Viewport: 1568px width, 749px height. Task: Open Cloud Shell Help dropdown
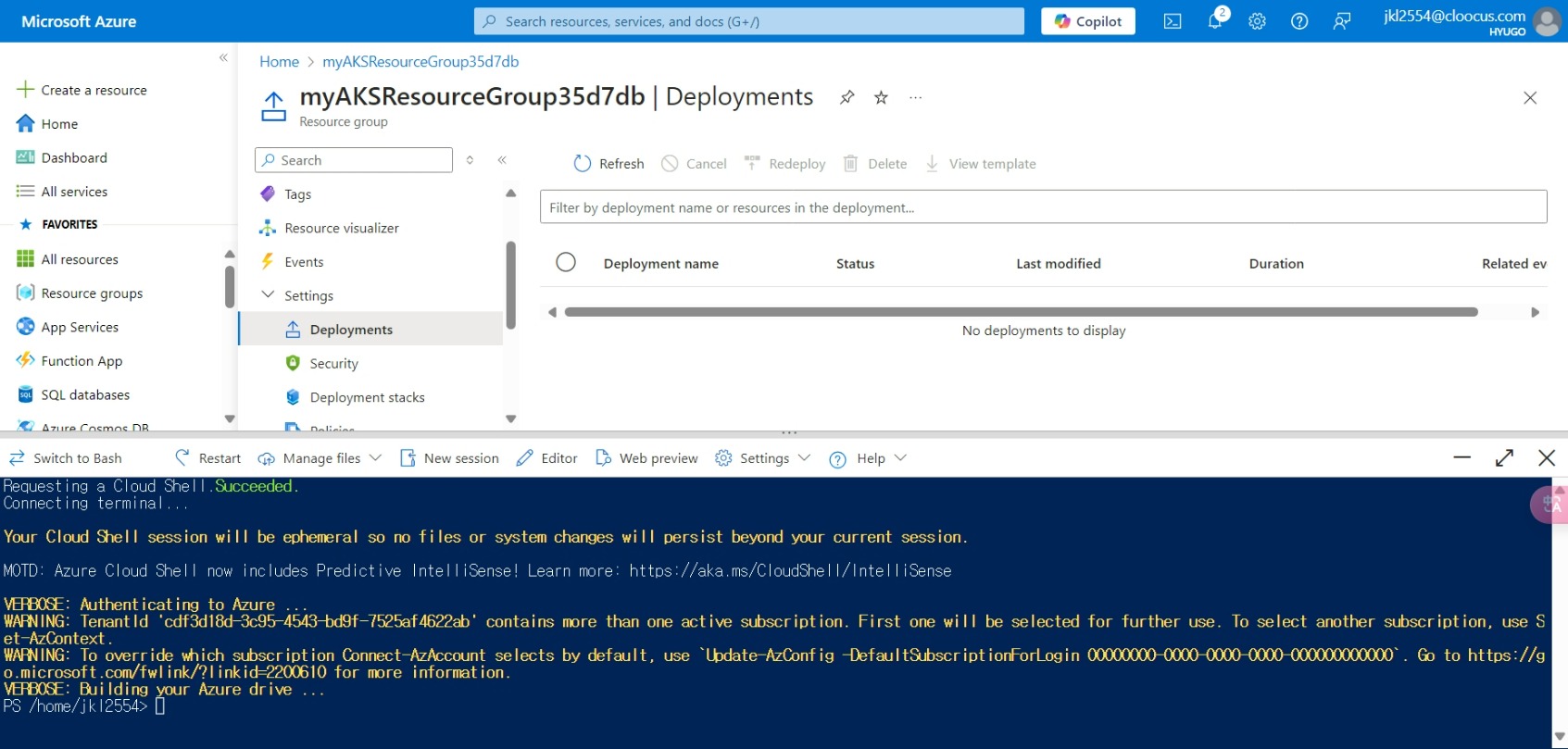[x=868, y=458]
